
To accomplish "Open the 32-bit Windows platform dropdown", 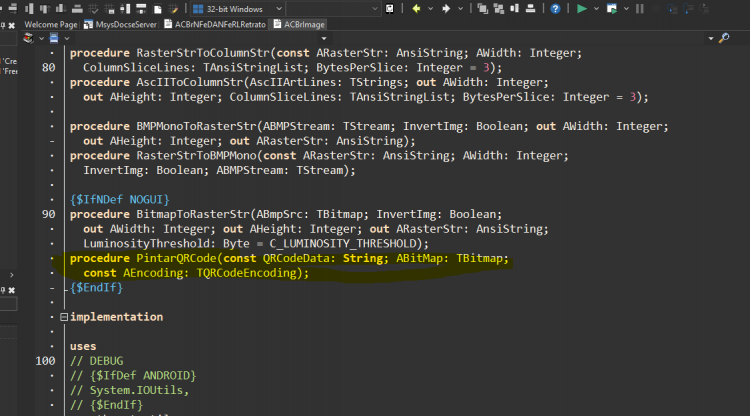I will (279, 9).
